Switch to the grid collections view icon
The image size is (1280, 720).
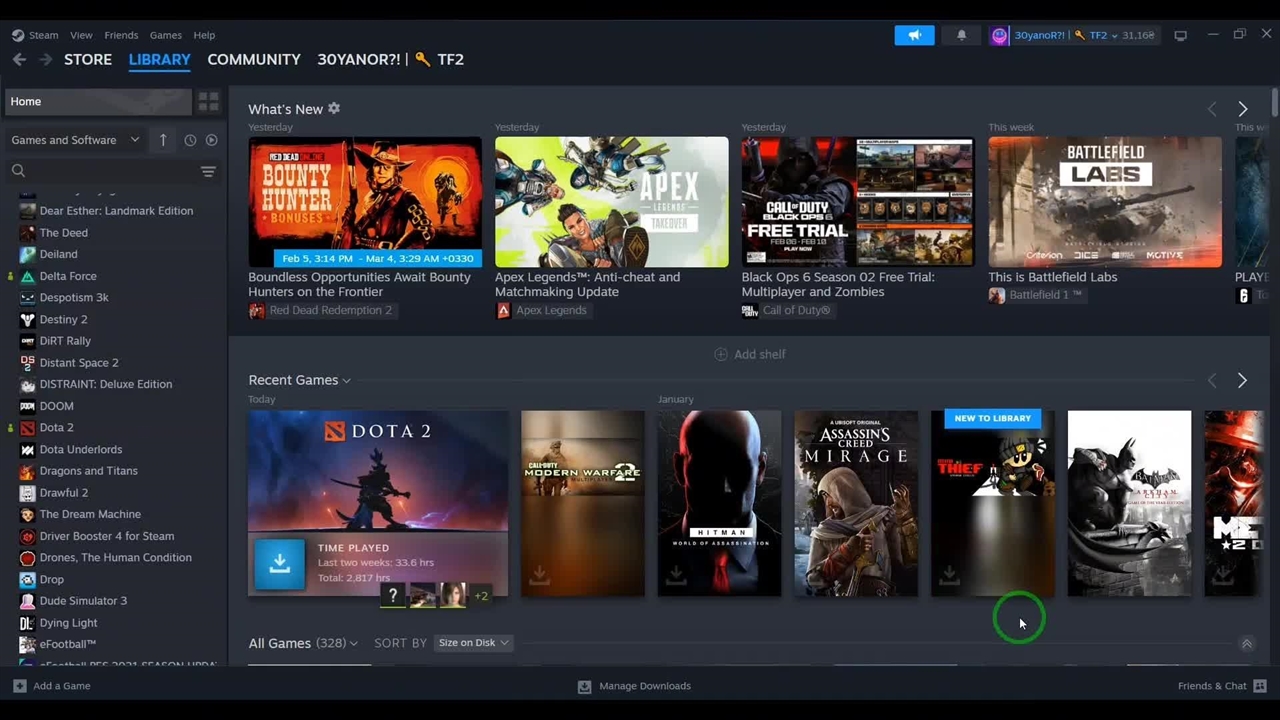208,101
